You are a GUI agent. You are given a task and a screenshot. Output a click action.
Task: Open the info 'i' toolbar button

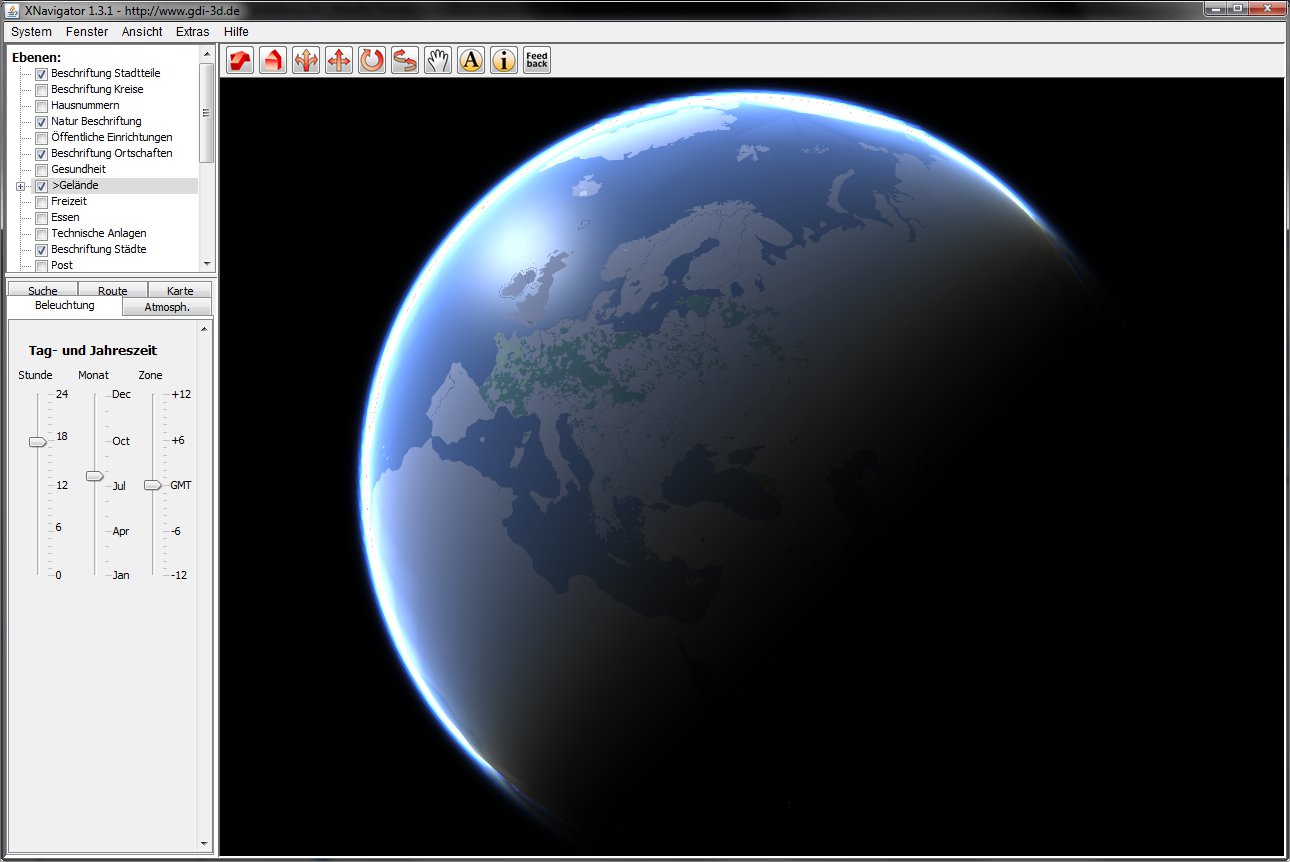[x=504, y=60]
